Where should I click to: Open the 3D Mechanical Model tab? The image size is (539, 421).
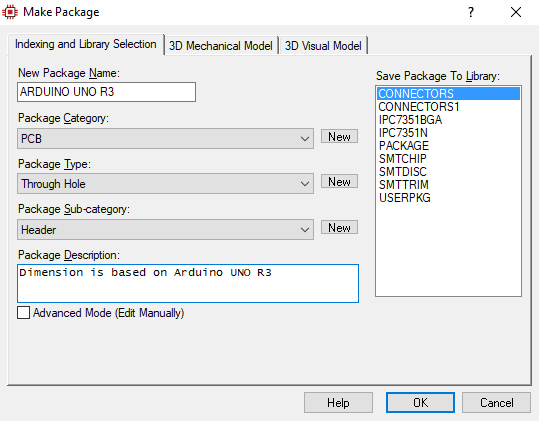[x=221, y=46]
